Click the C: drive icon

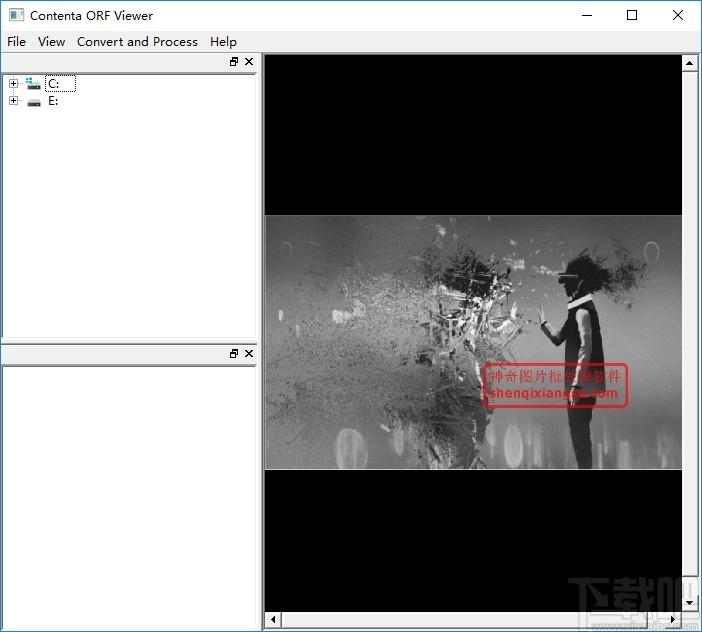tap(33, 83)
